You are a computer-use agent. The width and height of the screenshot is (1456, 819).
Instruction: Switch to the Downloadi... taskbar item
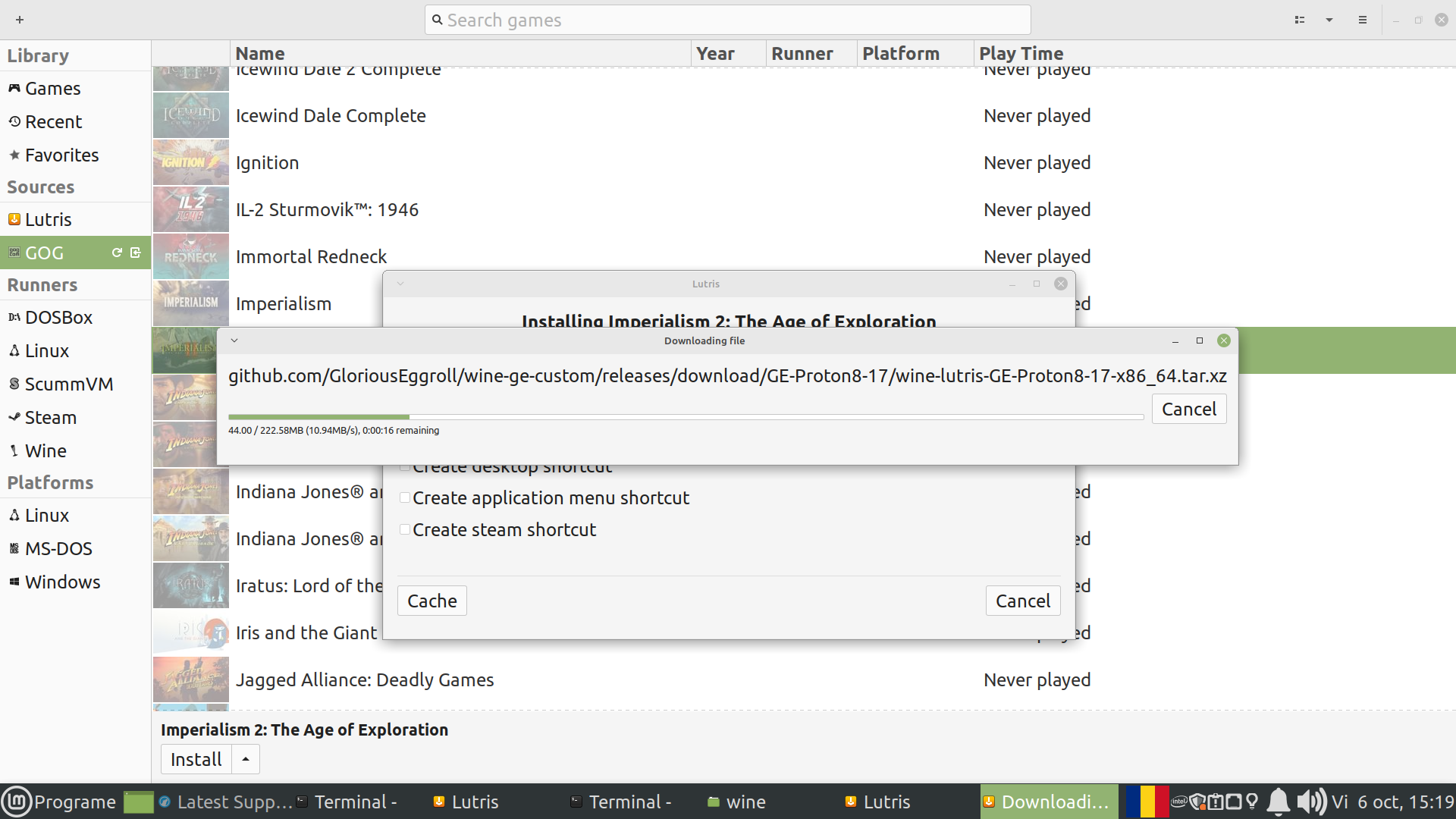[1049, 802]
